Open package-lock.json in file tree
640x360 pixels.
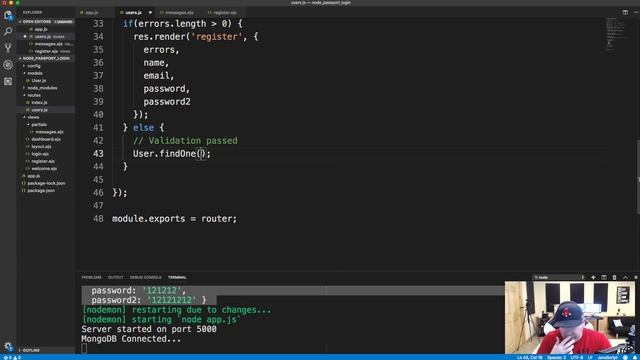pyautogui.click(x=46, y=183)
